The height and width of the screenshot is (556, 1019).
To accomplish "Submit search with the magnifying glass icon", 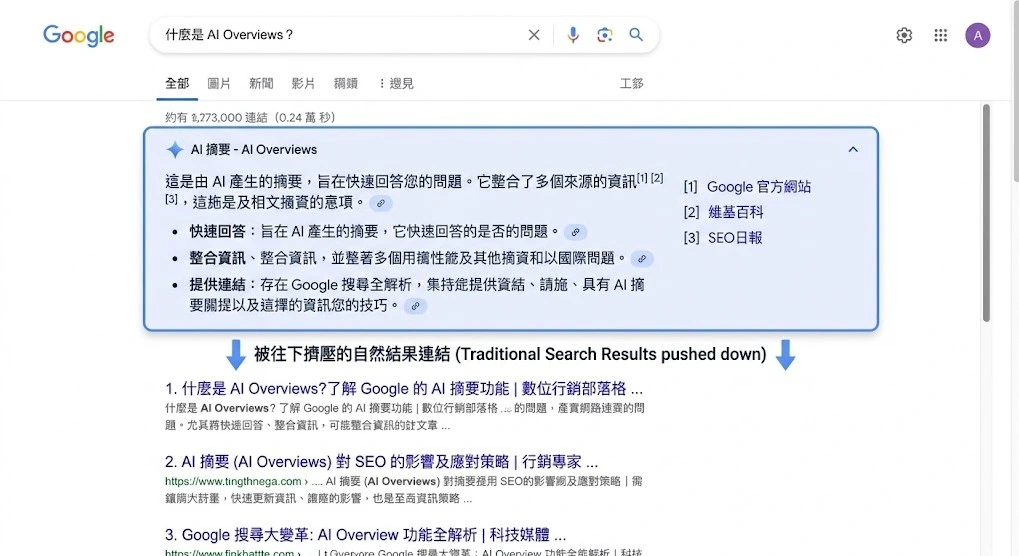I will [x=636, y=35].
